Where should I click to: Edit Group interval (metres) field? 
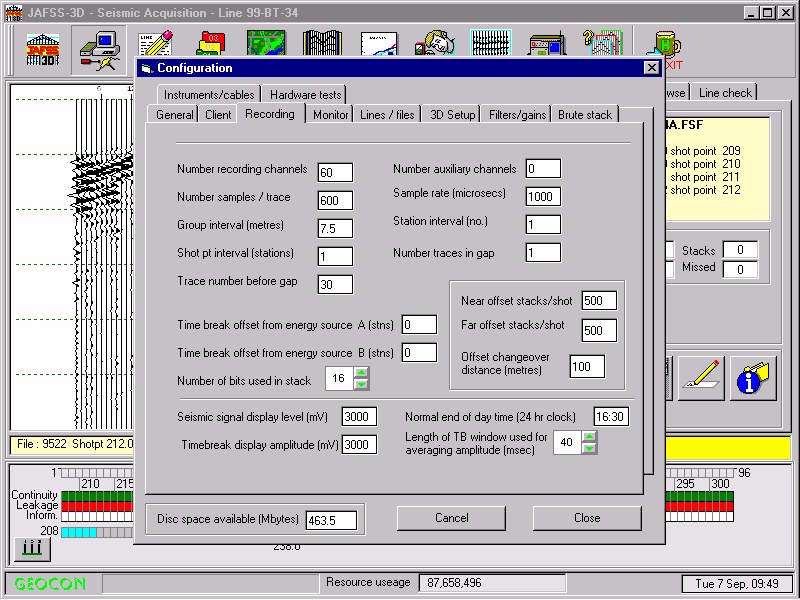(x=335, y=229)
